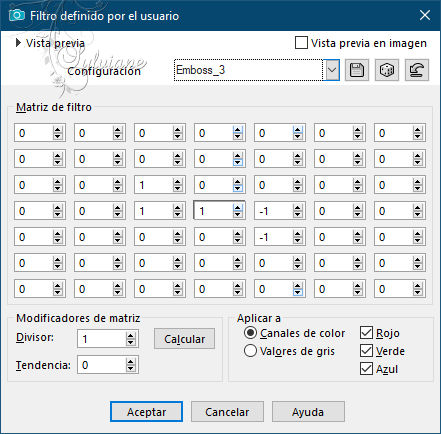This screenshot has width=441, height=434.
Task: Click the reset to default arrow icon
Action: pos(417,70)
